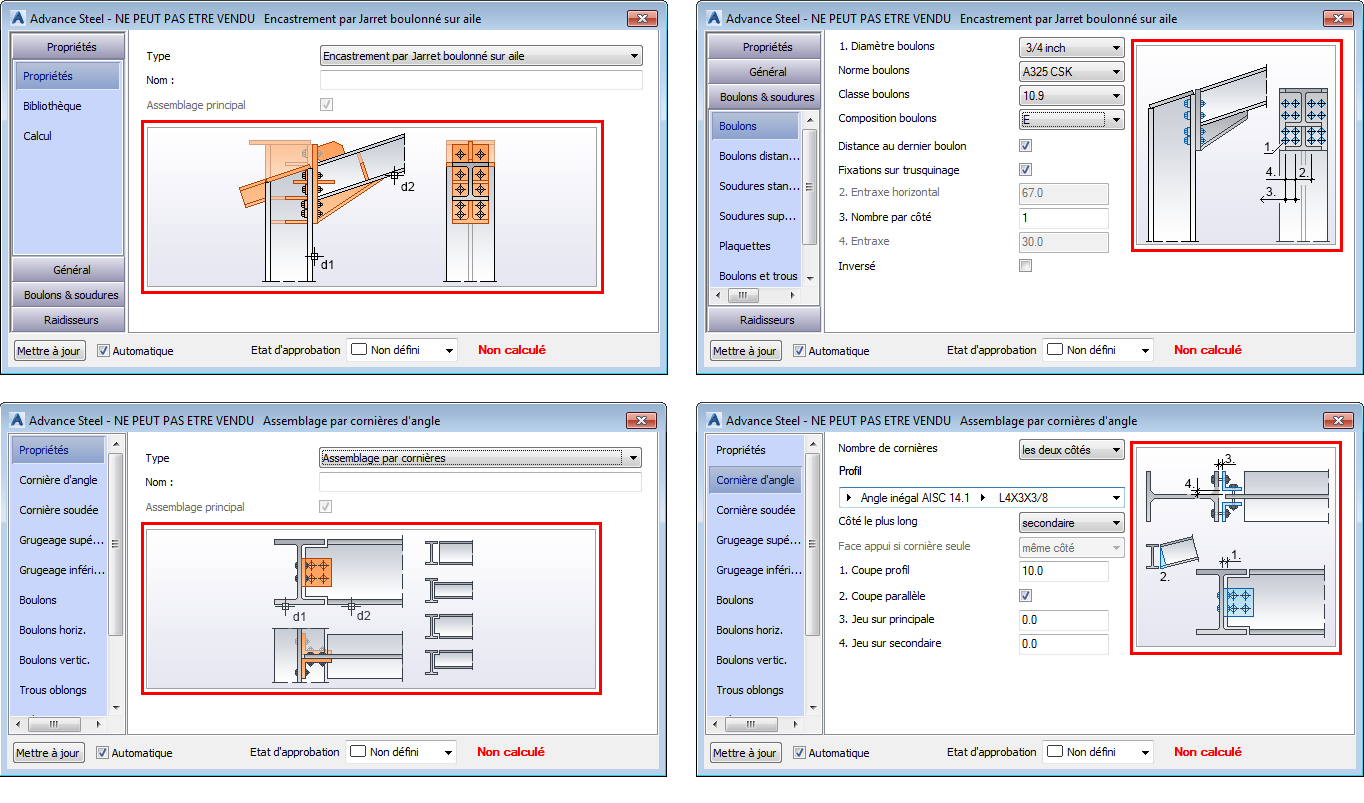Open Grugeage supé... in the bottom-right dialog

(756, 540)
